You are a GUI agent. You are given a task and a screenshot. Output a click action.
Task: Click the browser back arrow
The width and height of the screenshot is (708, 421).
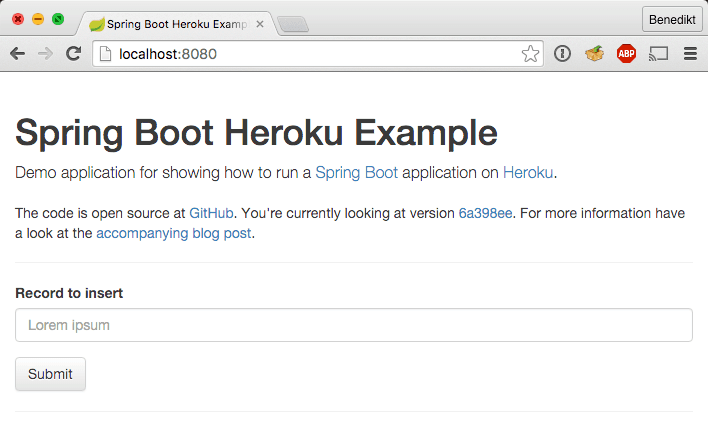pos(17,54)
